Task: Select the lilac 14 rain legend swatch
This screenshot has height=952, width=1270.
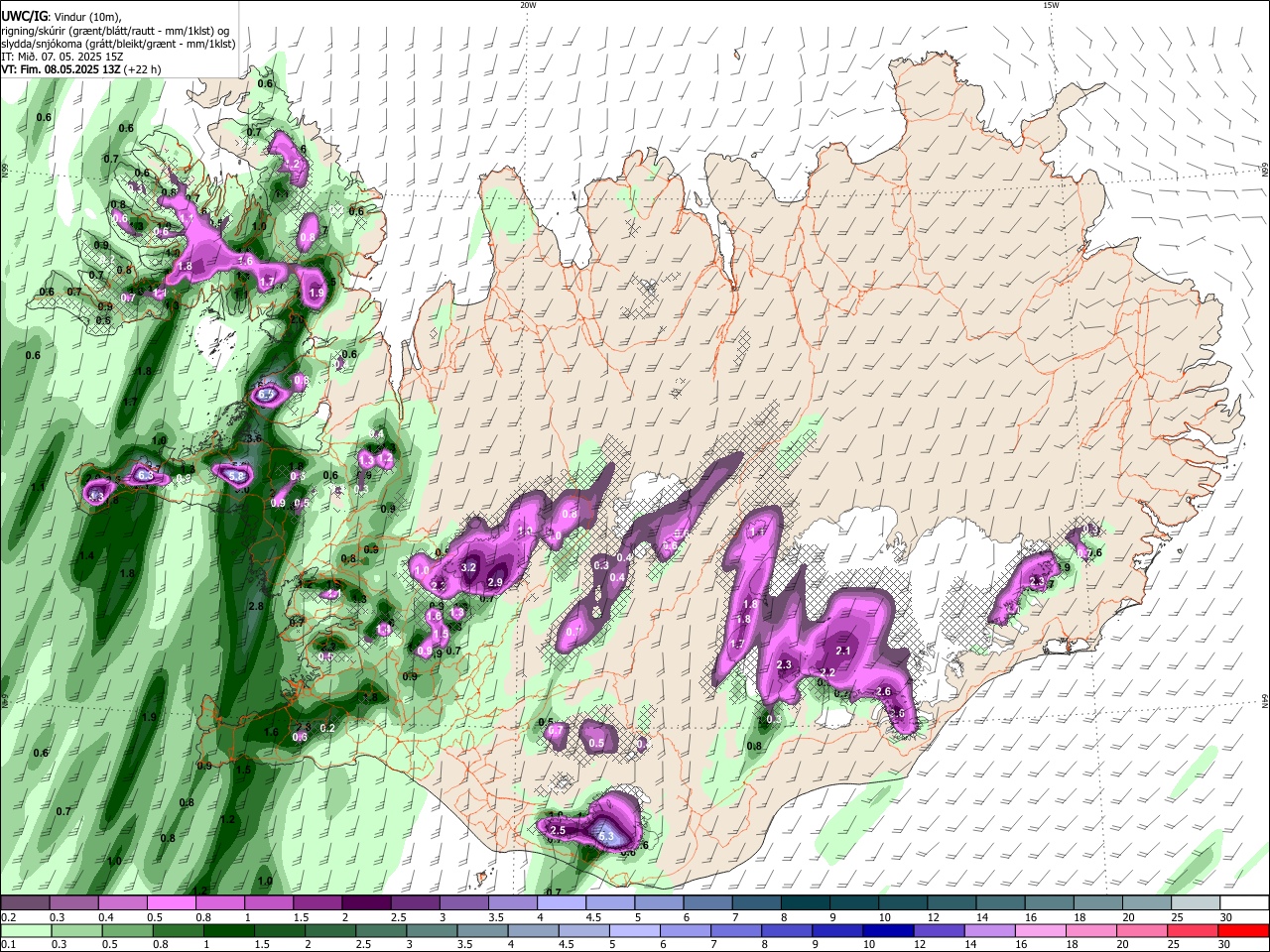Action: click(989, 931)
